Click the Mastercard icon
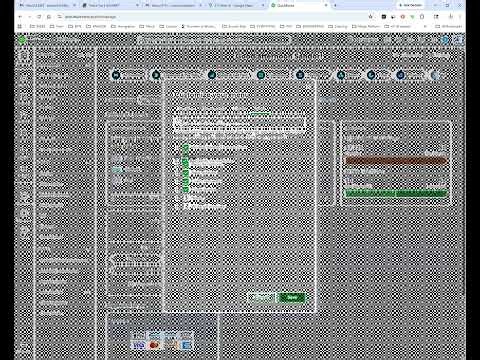Screen dimensions: 480x360 [x=154, y=345]
